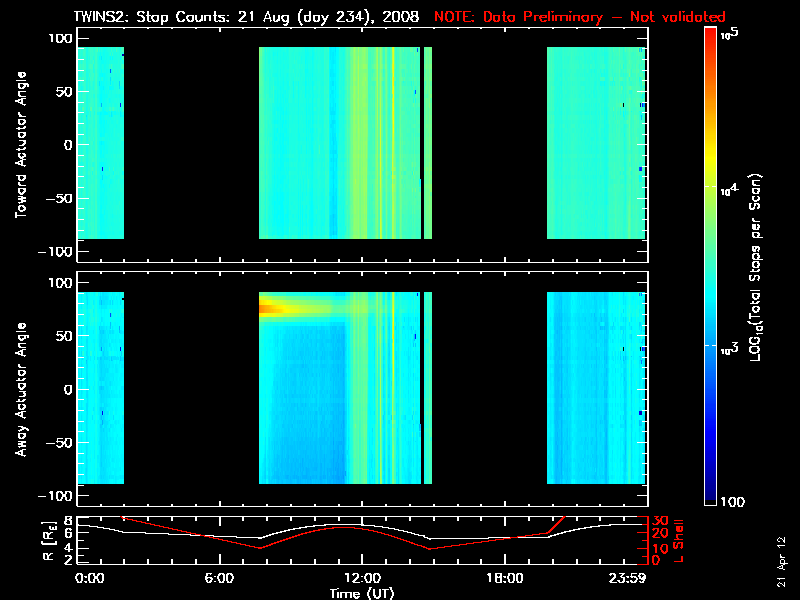Click the bright yellow vertical stripe in Toward panel
Image resolution: width=800 pixels, height=600 pixels.
[x=393, y=143]
